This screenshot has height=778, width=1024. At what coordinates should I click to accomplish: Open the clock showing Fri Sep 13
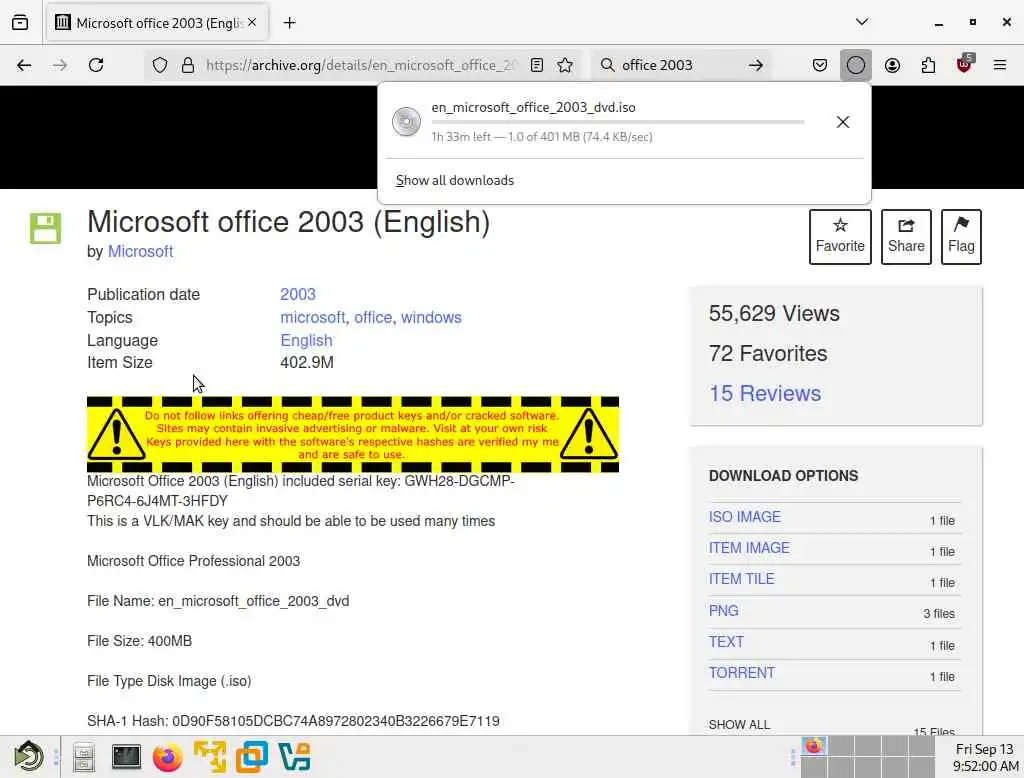click(985, 757)
